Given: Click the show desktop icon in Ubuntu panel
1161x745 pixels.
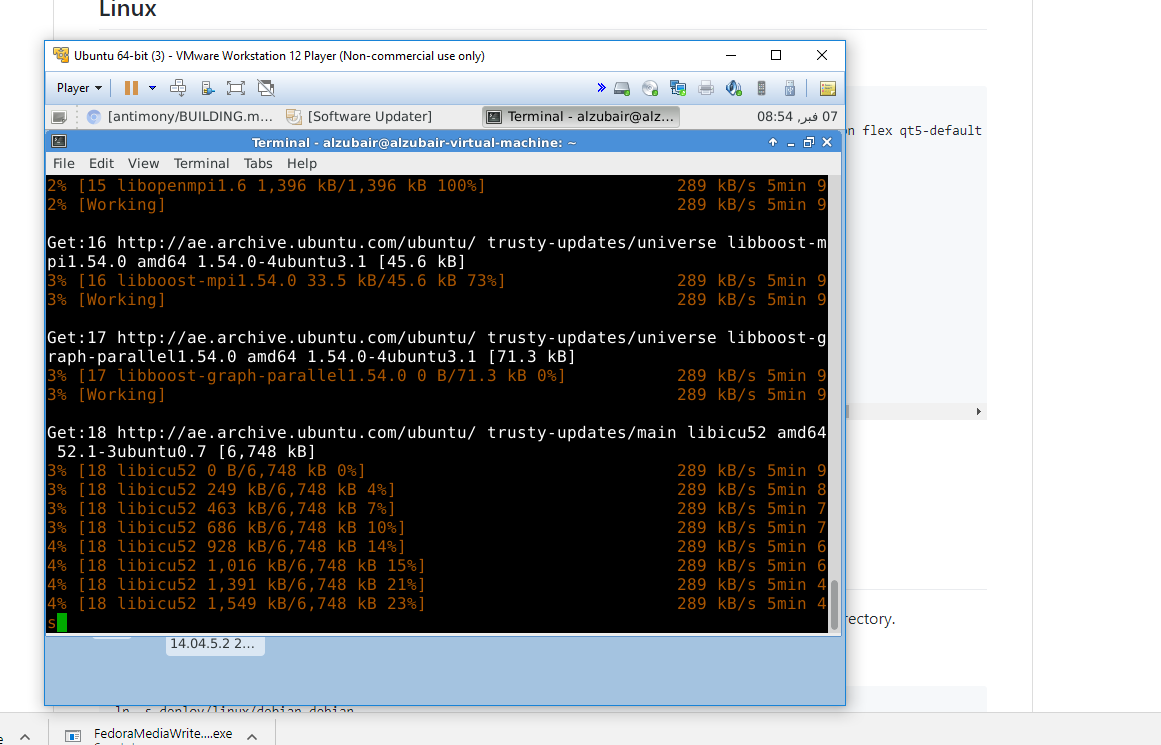Looking at the screenshot, I should coord(59,117).
